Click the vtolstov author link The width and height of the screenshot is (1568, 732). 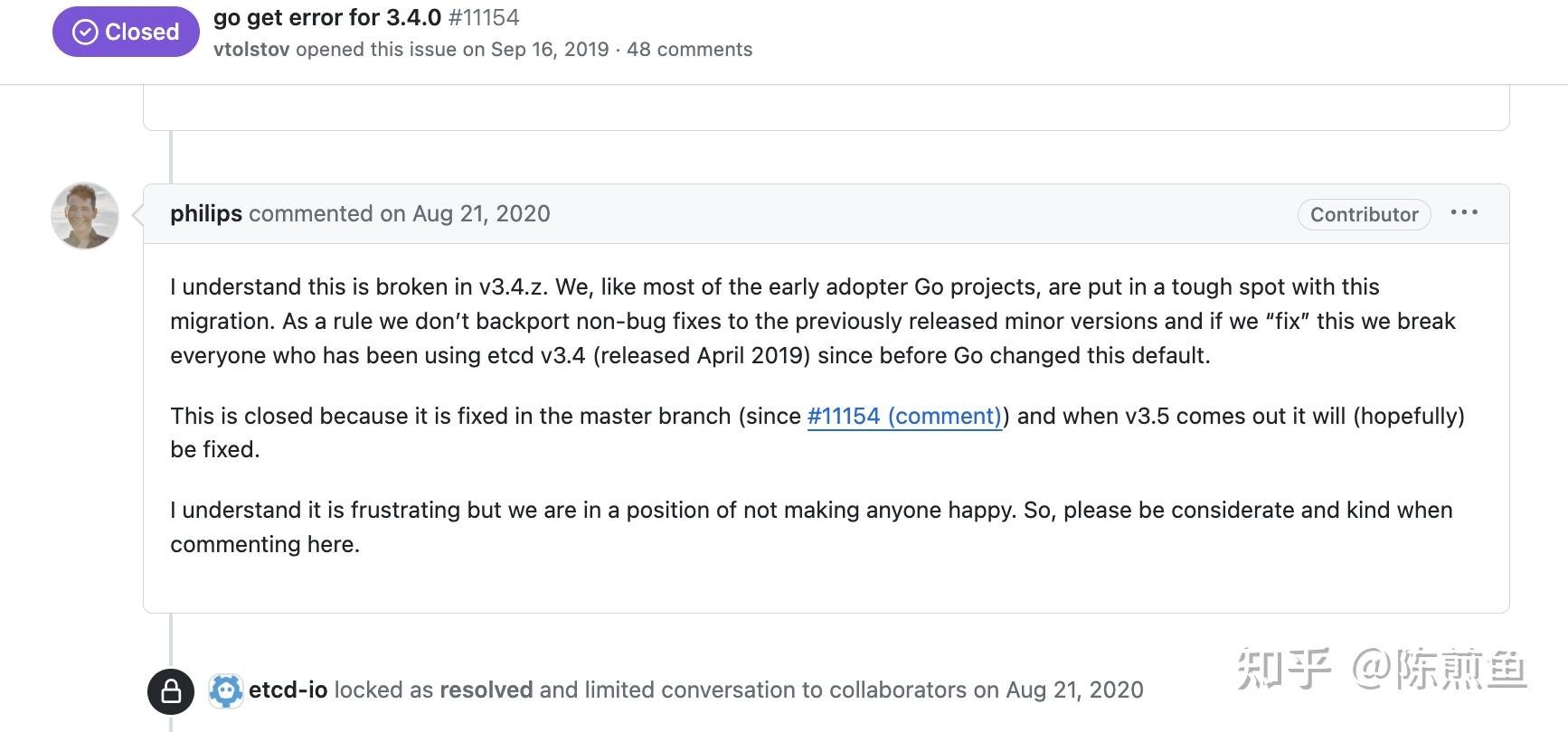pos(251,50)
